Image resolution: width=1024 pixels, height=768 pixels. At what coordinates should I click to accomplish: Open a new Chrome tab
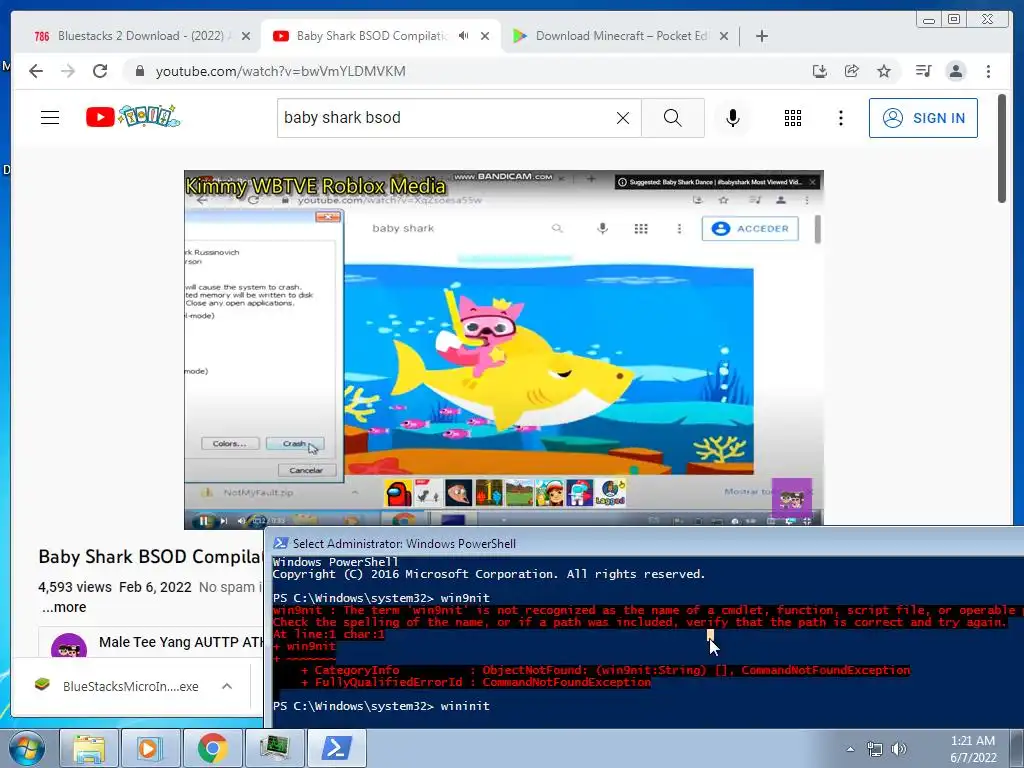[761, 36]
